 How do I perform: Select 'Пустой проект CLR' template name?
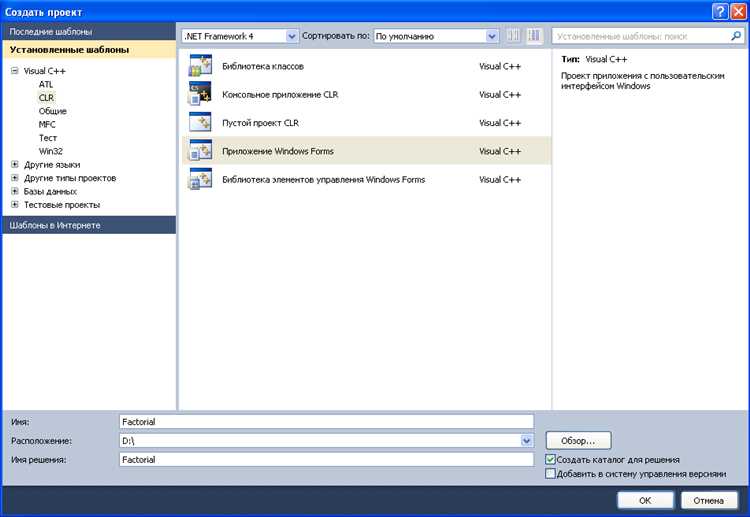(x=260, y=122)
